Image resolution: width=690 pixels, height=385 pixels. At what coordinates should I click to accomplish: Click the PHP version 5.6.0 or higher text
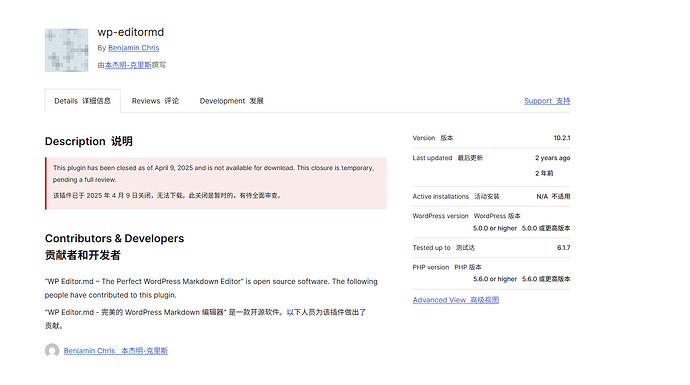pyautogui.click(x=495, y=279)
